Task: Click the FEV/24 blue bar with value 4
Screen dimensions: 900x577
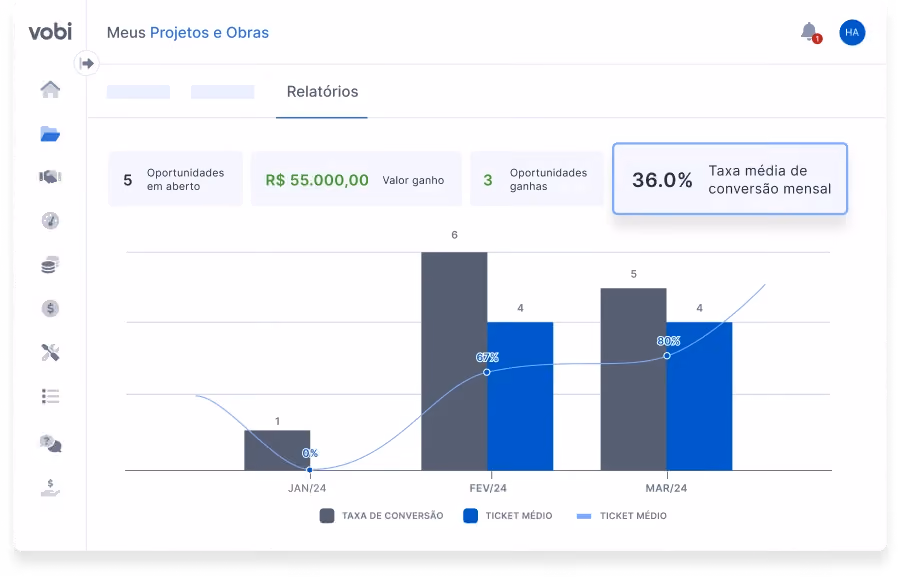Action: (520, 396)
